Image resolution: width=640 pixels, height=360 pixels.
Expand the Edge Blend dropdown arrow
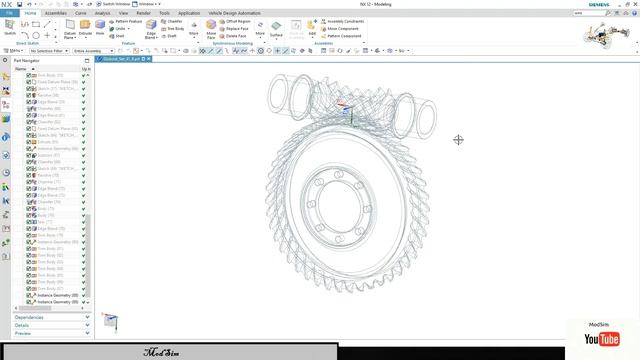[157, 38]
